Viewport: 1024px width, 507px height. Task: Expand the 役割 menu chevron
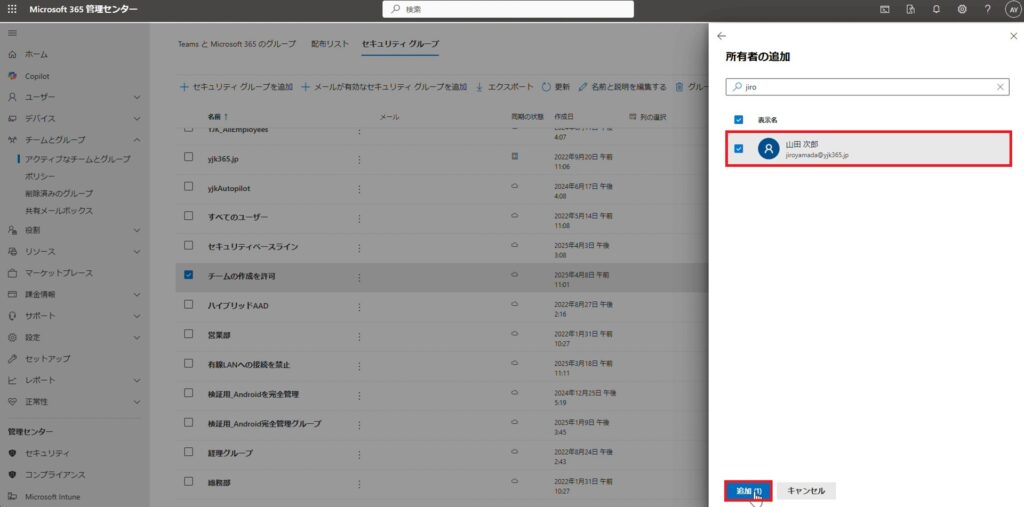pos(137,230)
